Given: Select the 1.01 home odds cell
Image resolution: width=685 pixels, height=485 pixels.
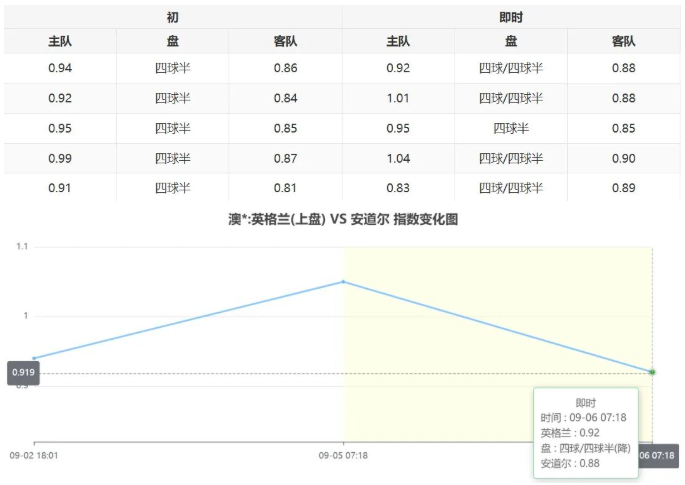Looking at the screenshot, I should [397, 98].
